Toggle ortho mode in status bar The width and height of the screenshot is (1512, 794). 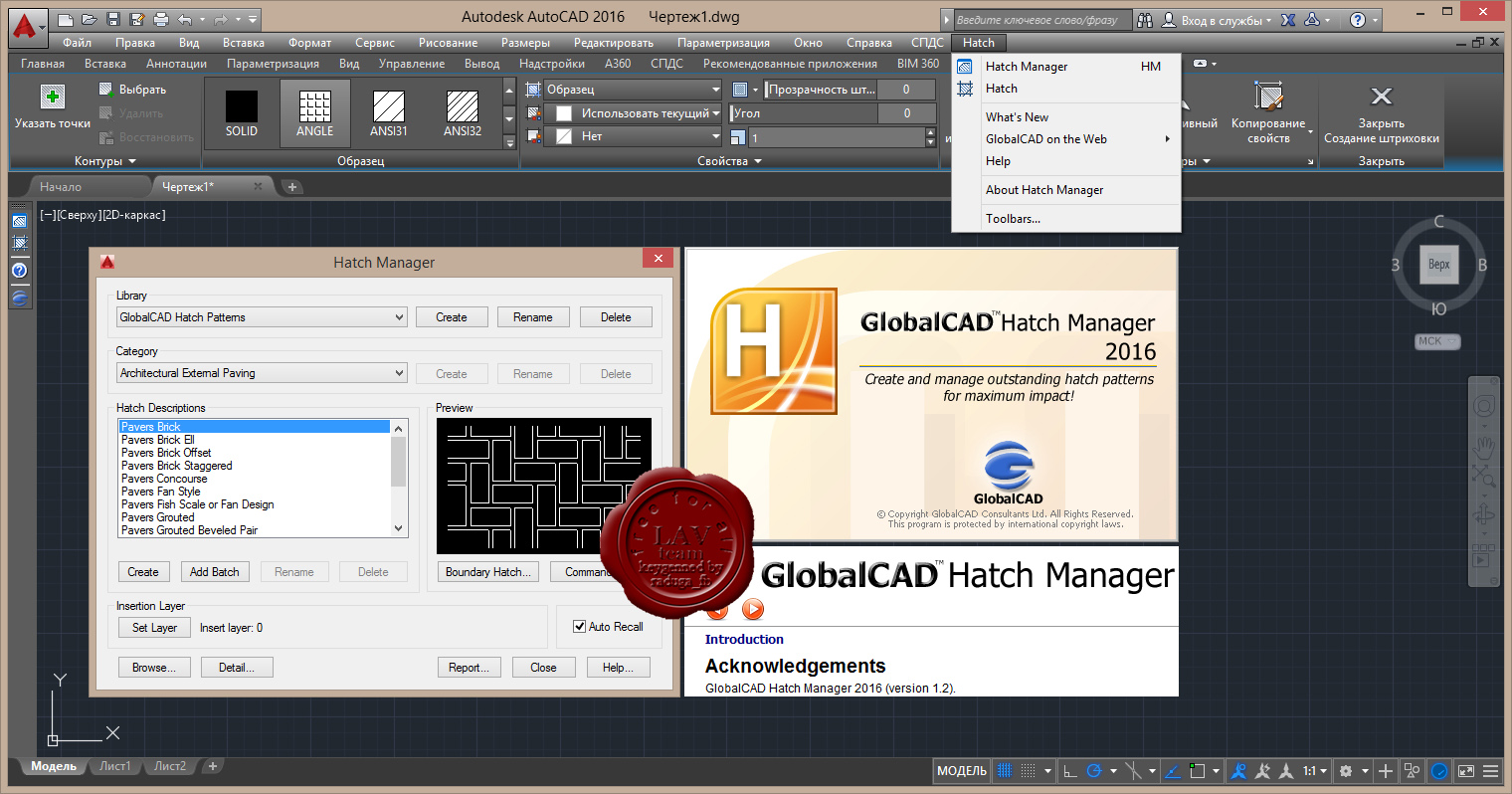click(x=1070, y=771)
